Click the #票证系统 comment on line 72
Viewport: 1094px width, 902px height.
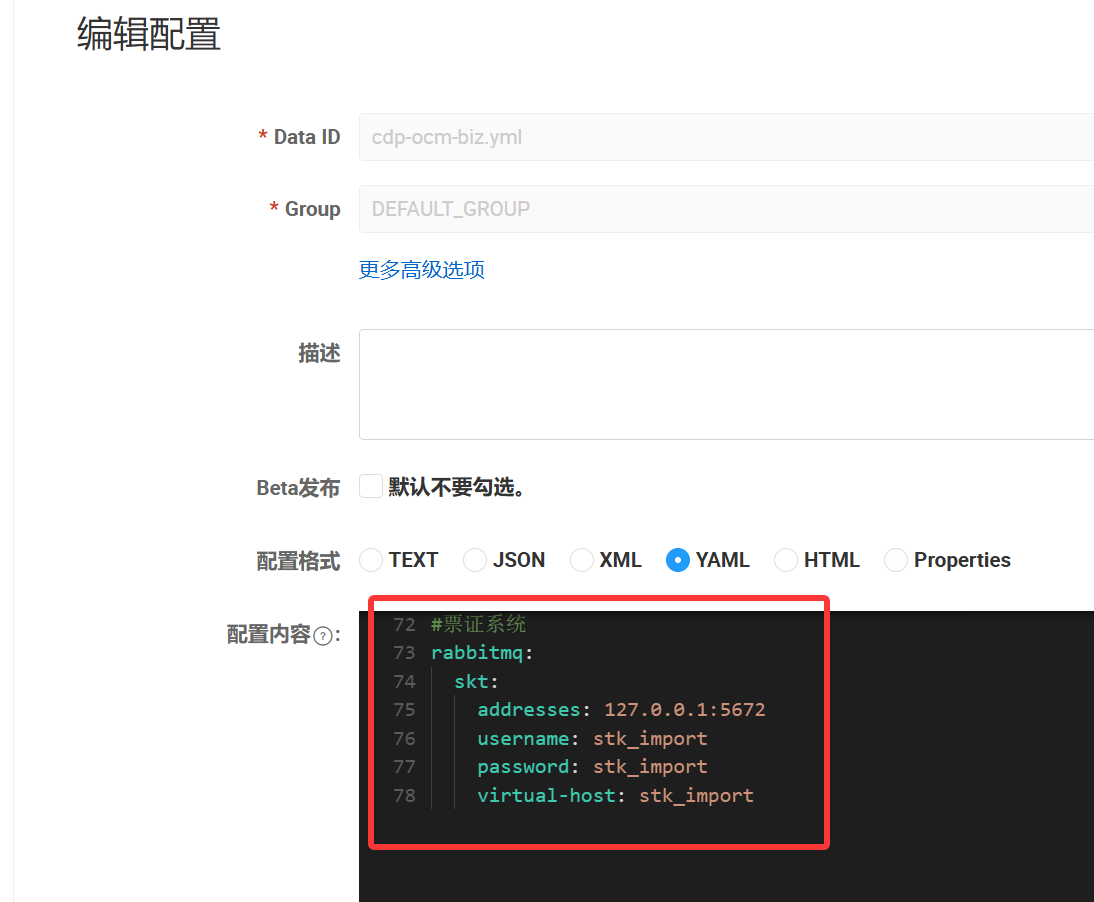tap(477, 623)
